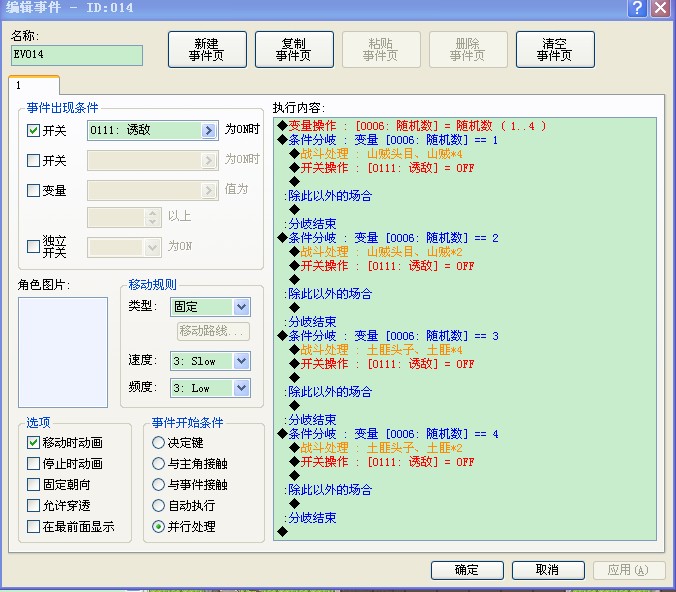The height and width of the screenshot is (592, 676).
Task: Click the 清空事件页 button
Action: click(x=555, y=50)
